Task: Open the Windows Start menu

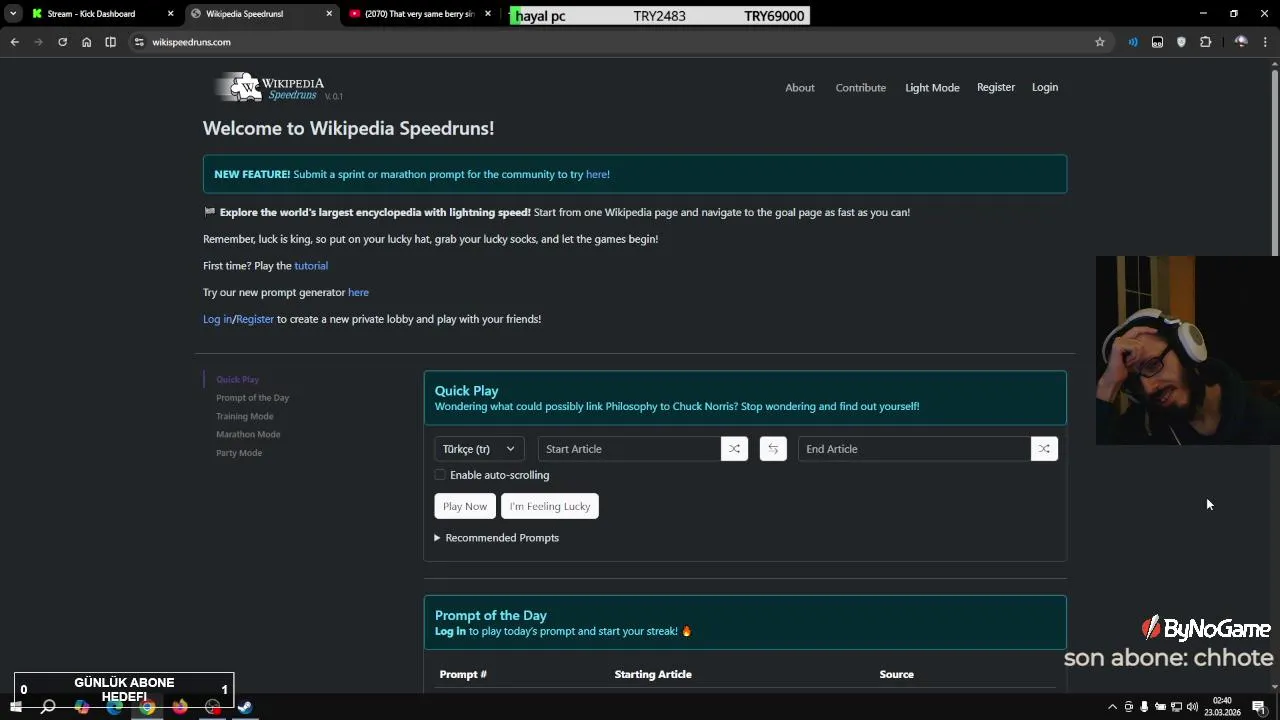Action: [x=15, y=707]
